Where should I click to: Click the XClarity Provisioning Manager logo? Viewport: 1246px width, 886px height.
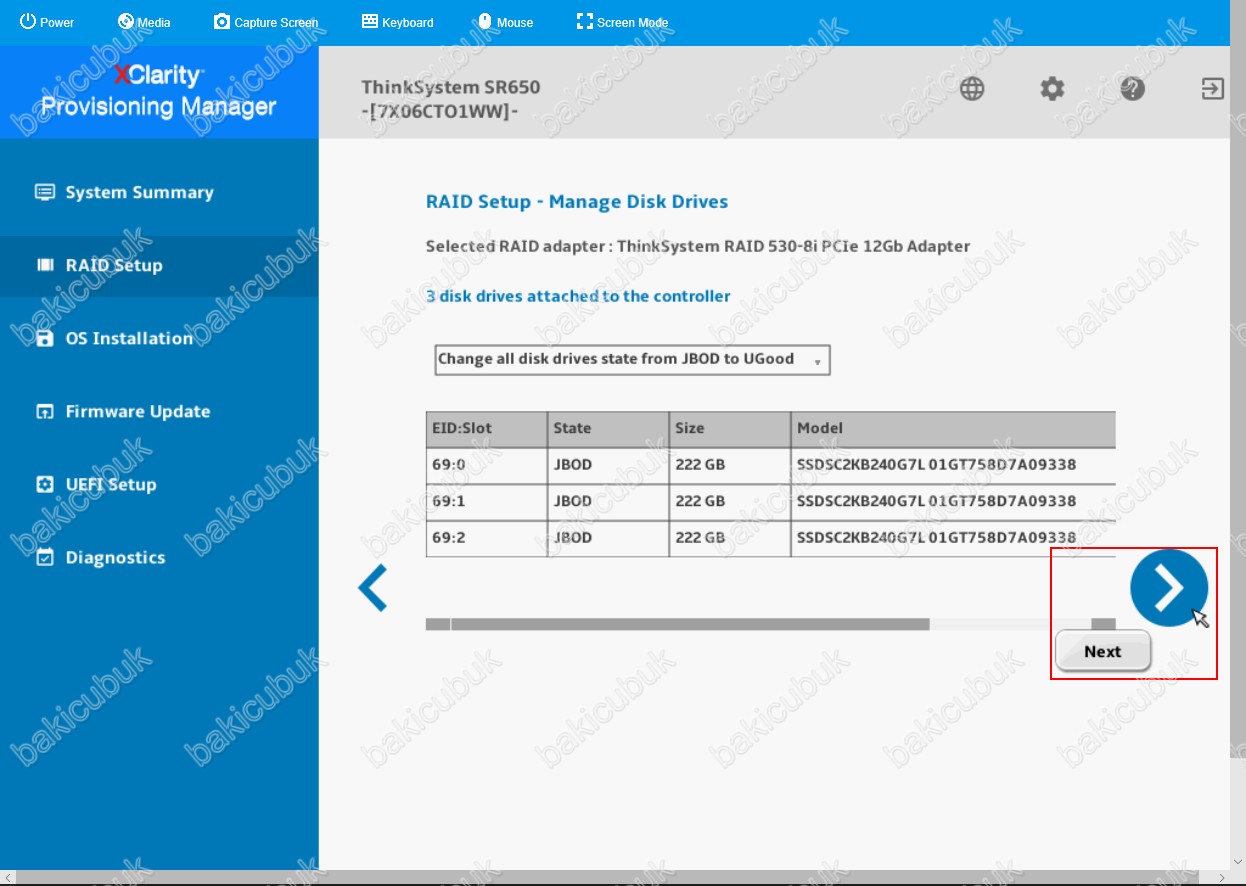coord(159,91)
